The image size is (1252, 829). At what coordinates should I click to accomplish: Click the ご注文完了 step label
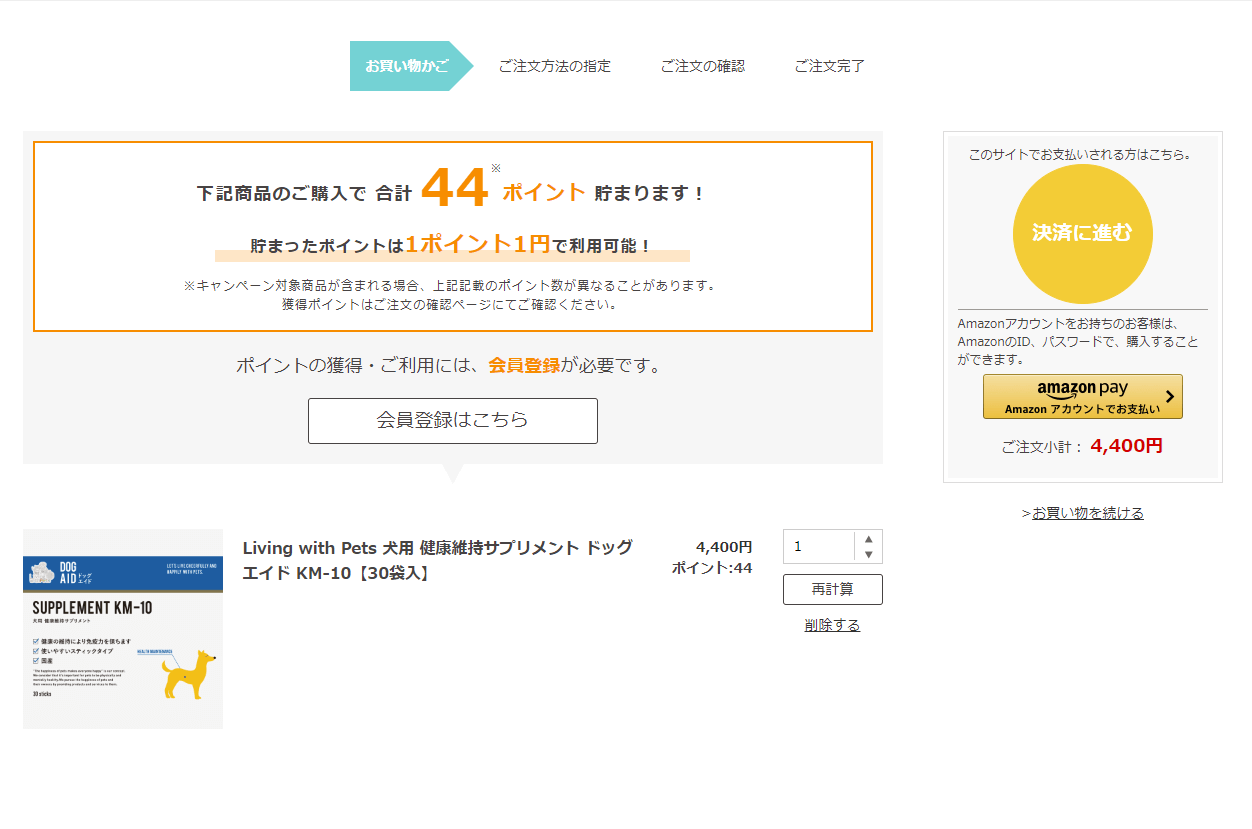829,66
